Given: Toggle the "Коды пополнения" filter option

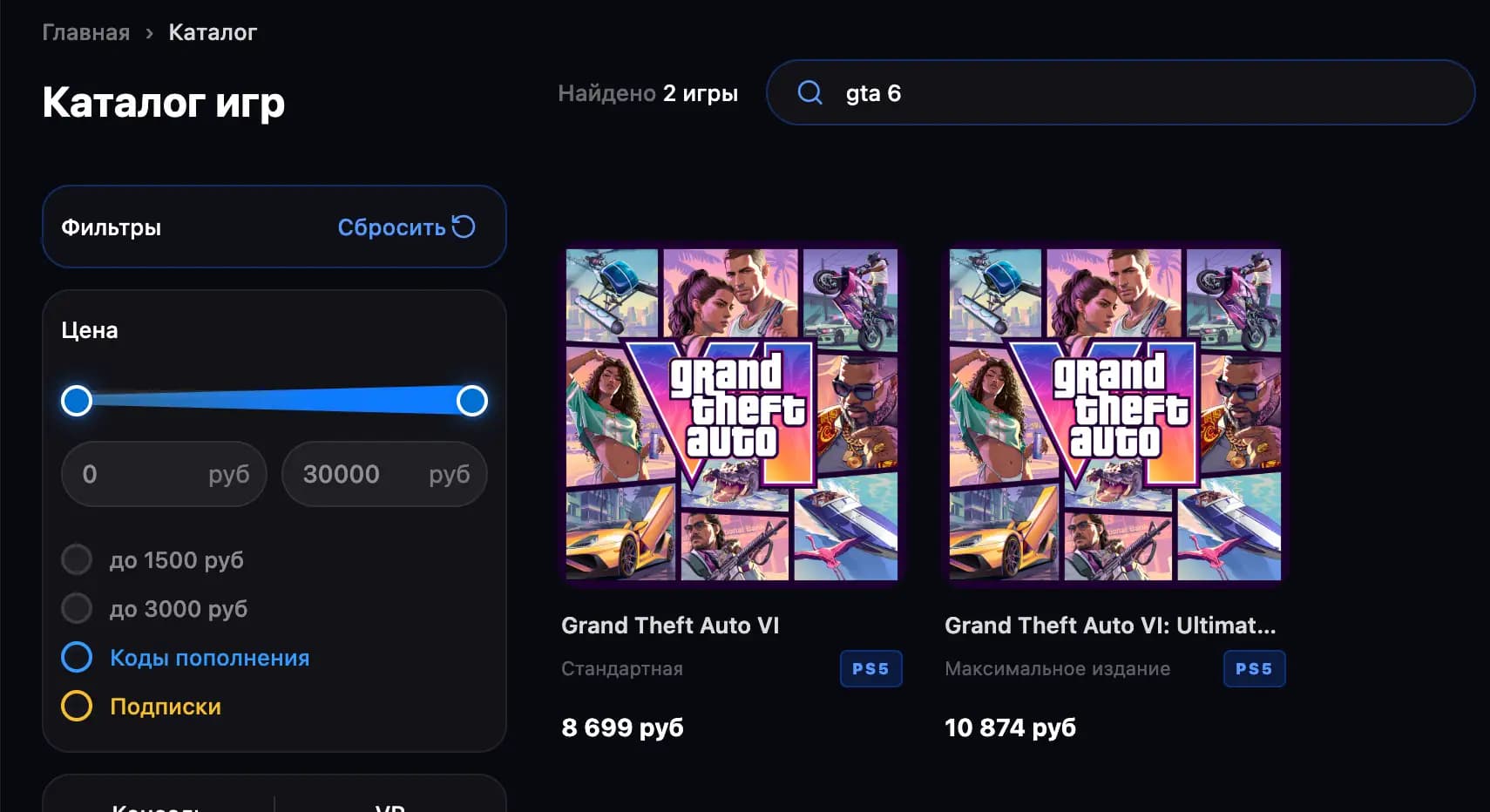Looking at the screenshot, I should click(186, 657).
